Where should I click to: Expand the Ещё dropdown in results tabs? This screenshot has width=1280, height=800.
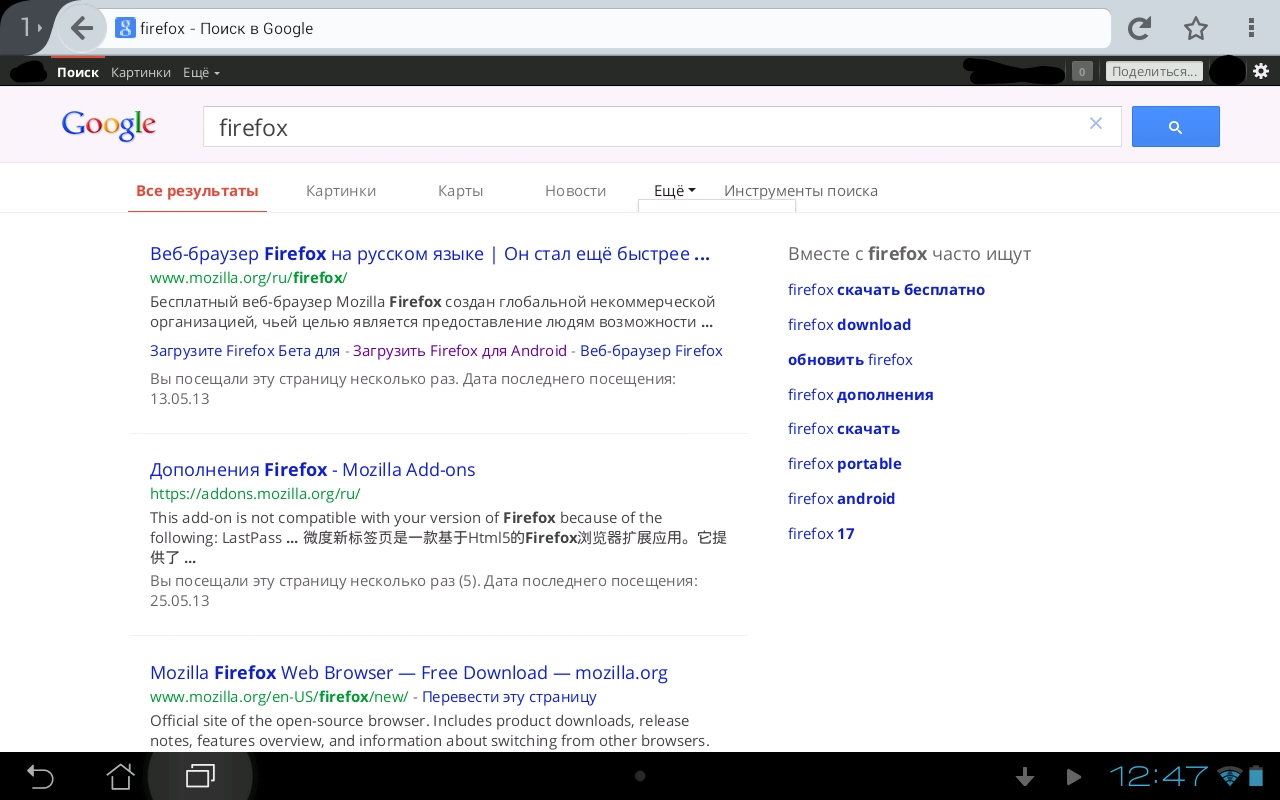[674, 190]
